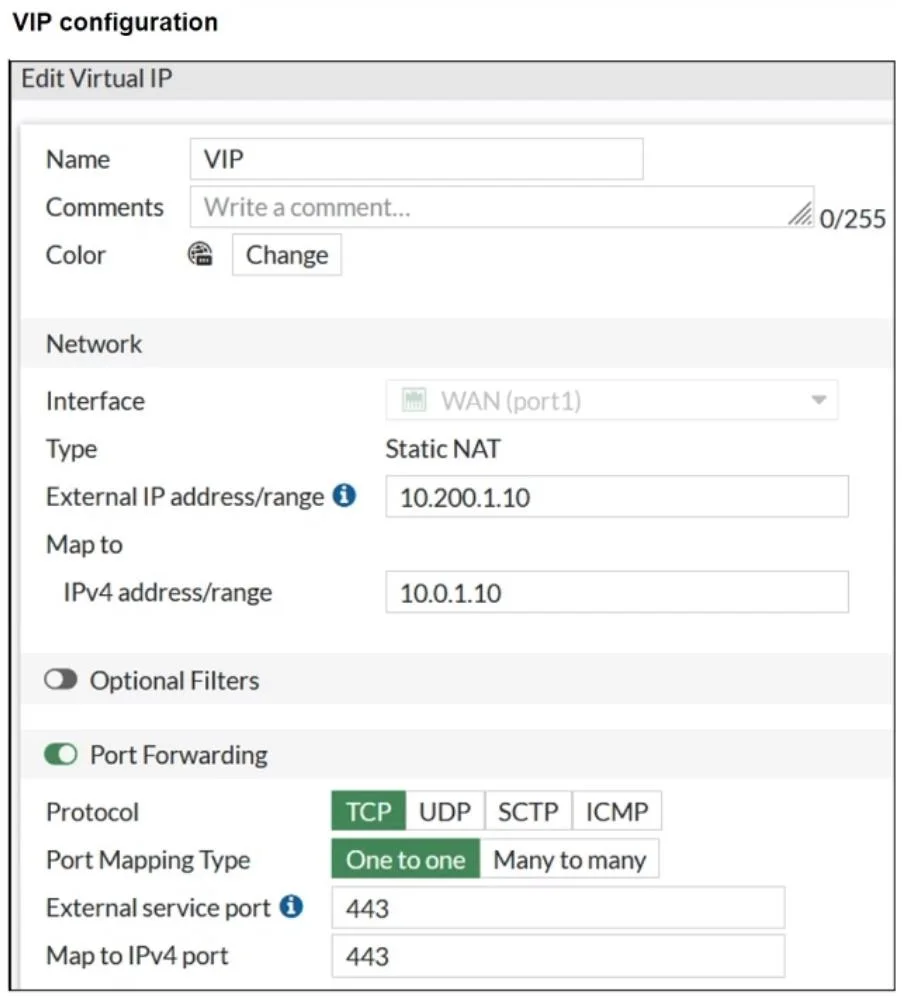Viewport: 907px width, 998px height.
Task: Click the VIP configuration heading
Action: [x=115, y=22]
